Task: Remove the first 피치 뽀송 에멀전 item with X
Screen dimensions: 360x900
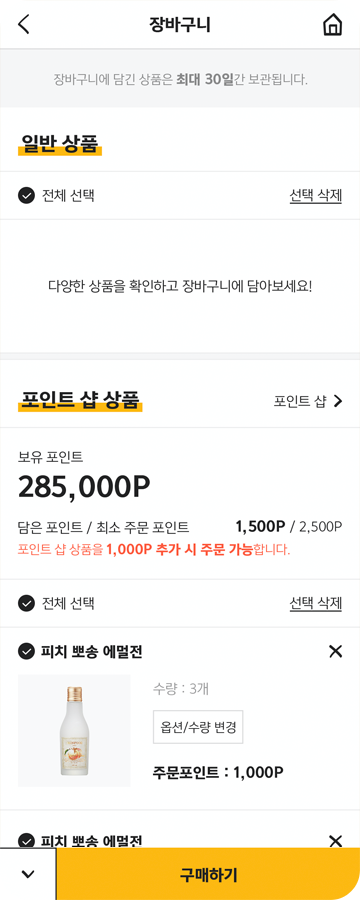Action: [x=335, y=651]
